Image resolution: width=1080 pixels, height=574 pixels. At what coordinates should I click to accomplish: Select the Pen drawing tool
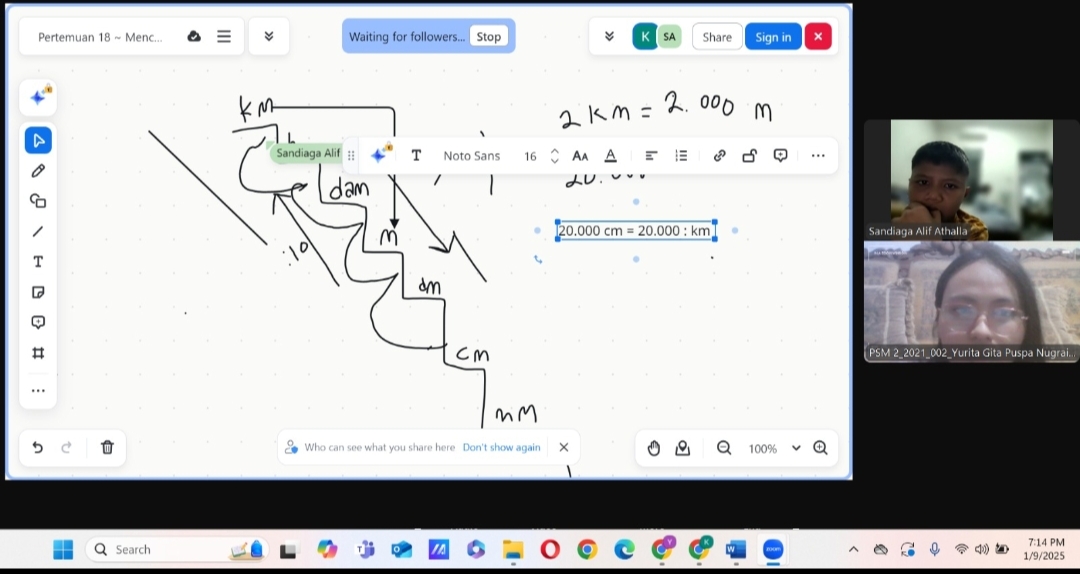click(x=38, y=171)
